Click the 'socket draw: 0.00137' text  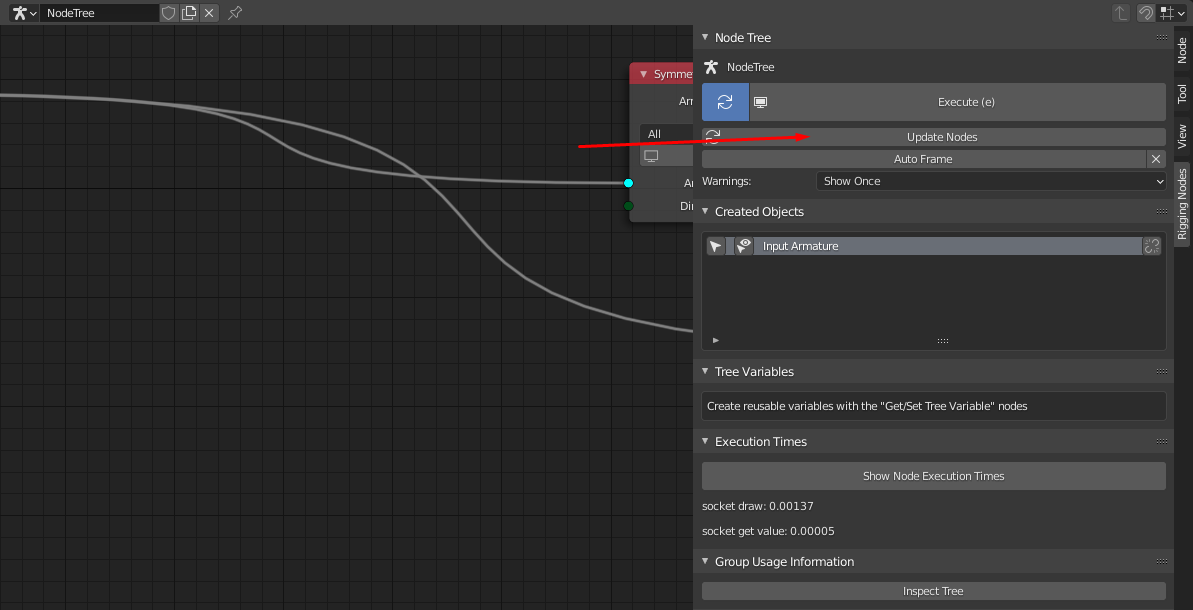pos(758,506)
